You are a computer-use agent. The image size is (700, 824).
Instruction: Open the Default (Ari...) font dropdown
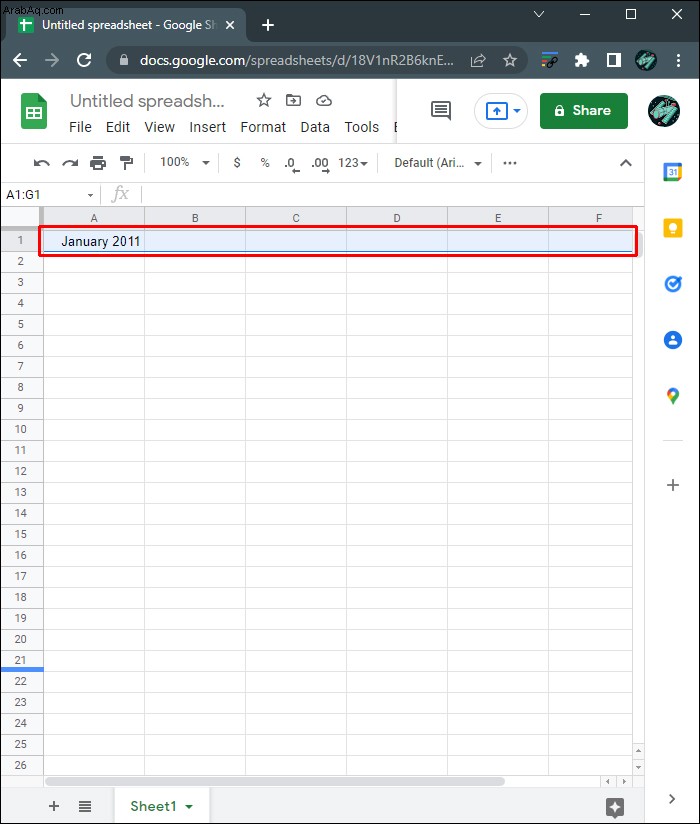click(438, 163)
